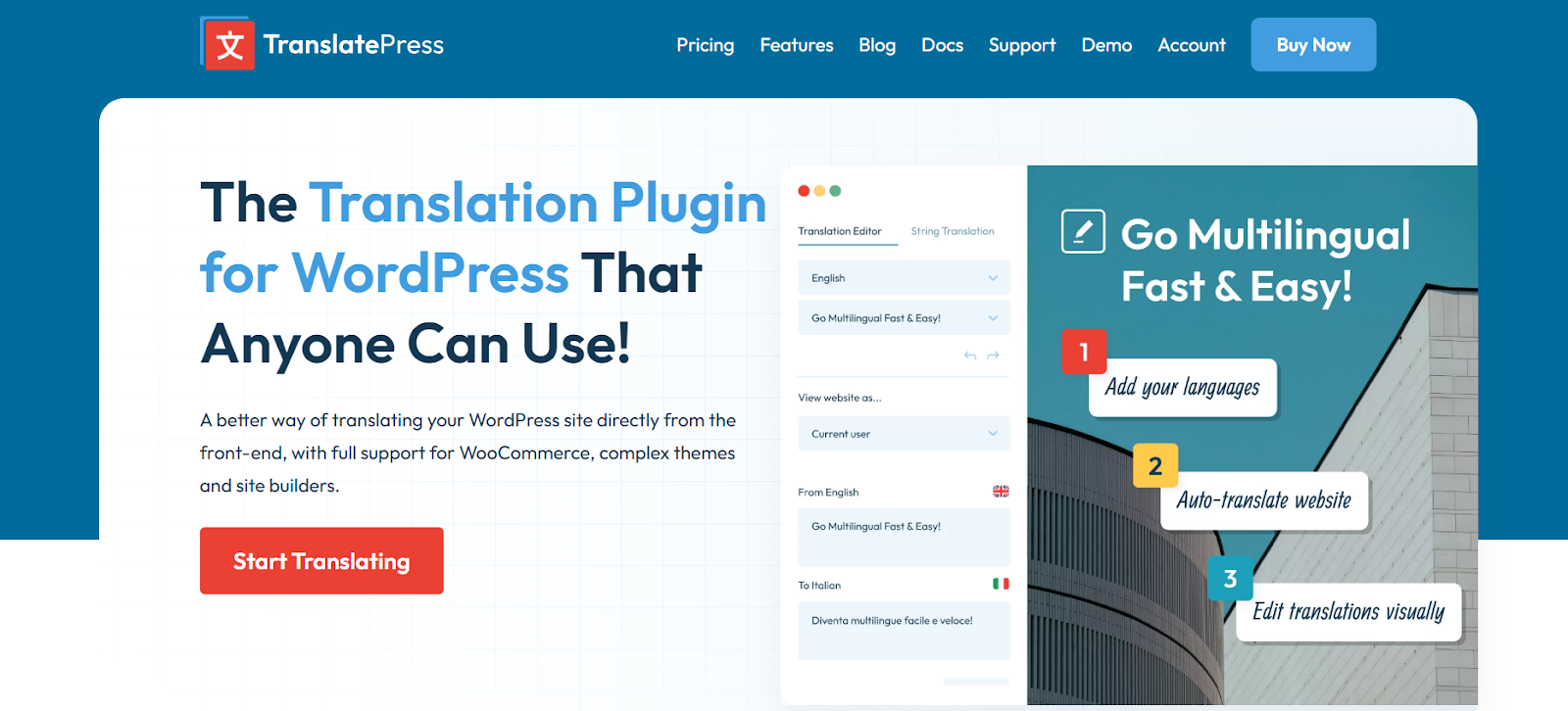
Task: Open Docs from the top navigation
Action: (x=942, y=45)
